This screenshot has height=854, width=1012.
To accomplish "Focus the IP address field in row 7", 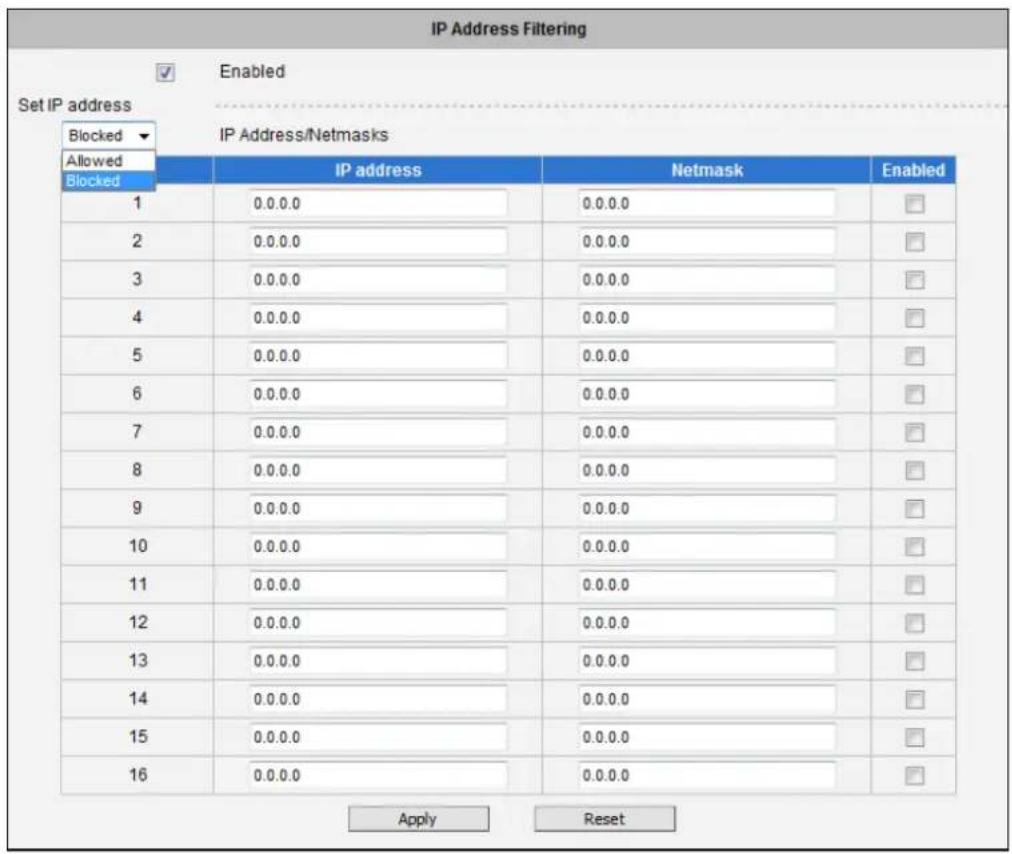I will (378, 432).
